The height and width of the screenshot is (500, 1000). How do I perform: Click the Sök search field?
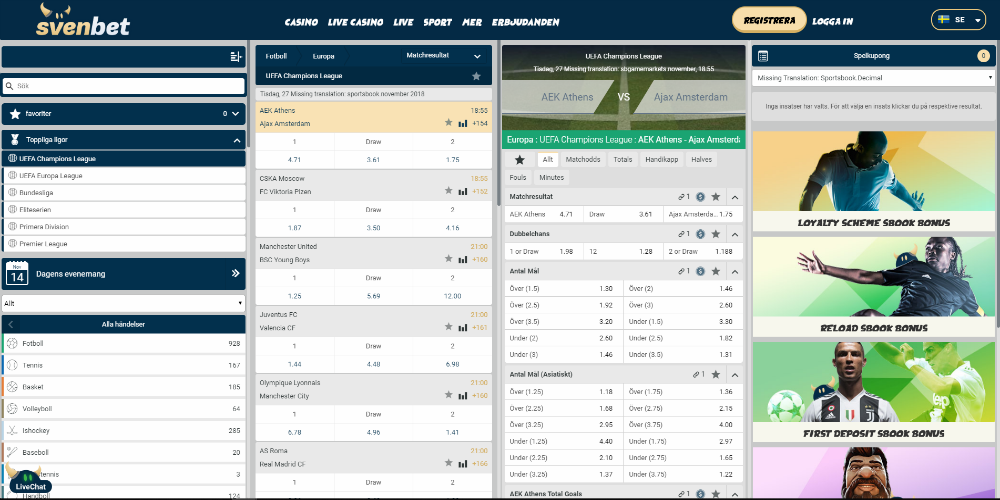(124, 86)
